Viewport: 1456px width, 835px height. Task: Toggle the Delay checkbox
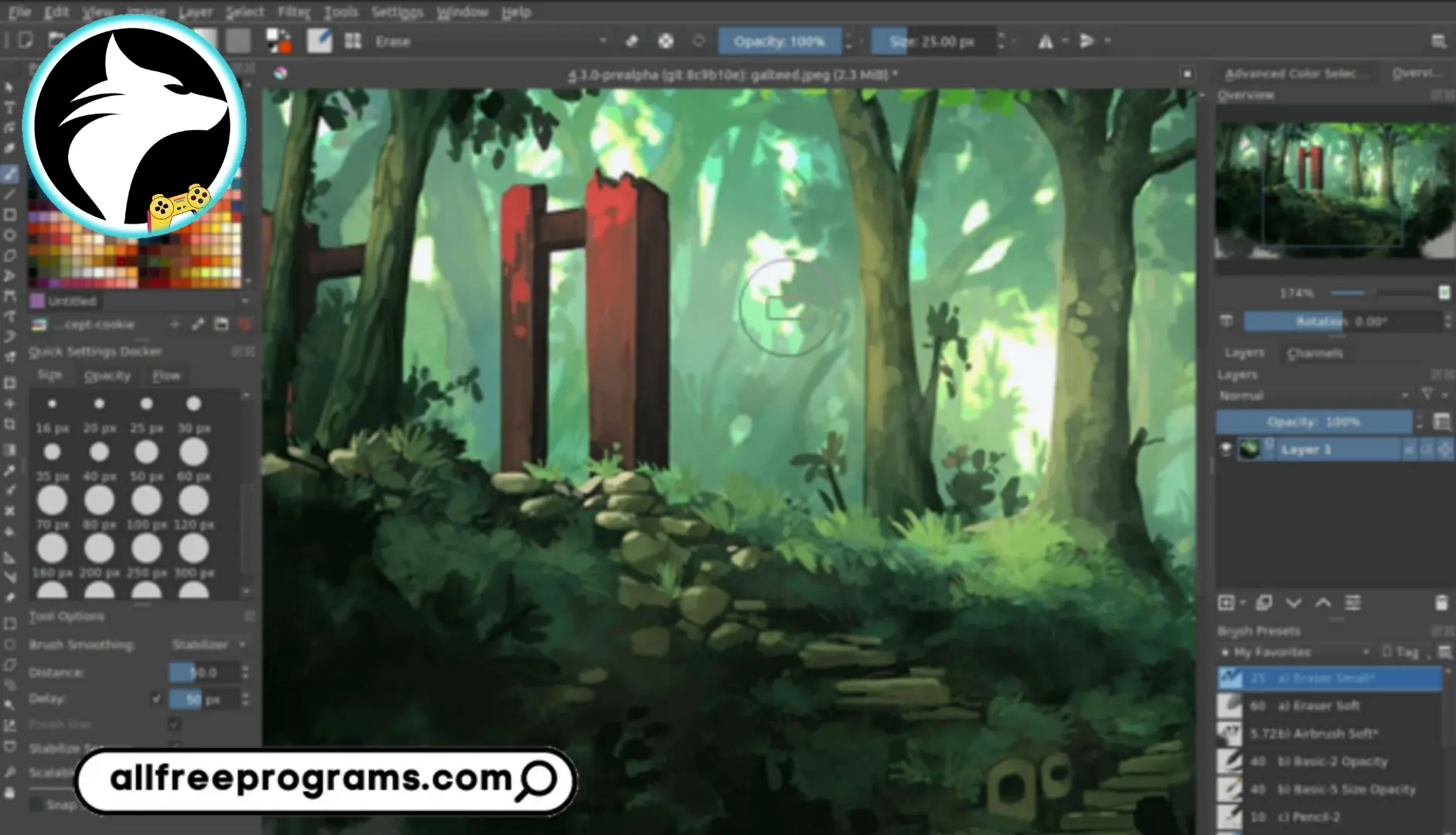click(157, 699)
